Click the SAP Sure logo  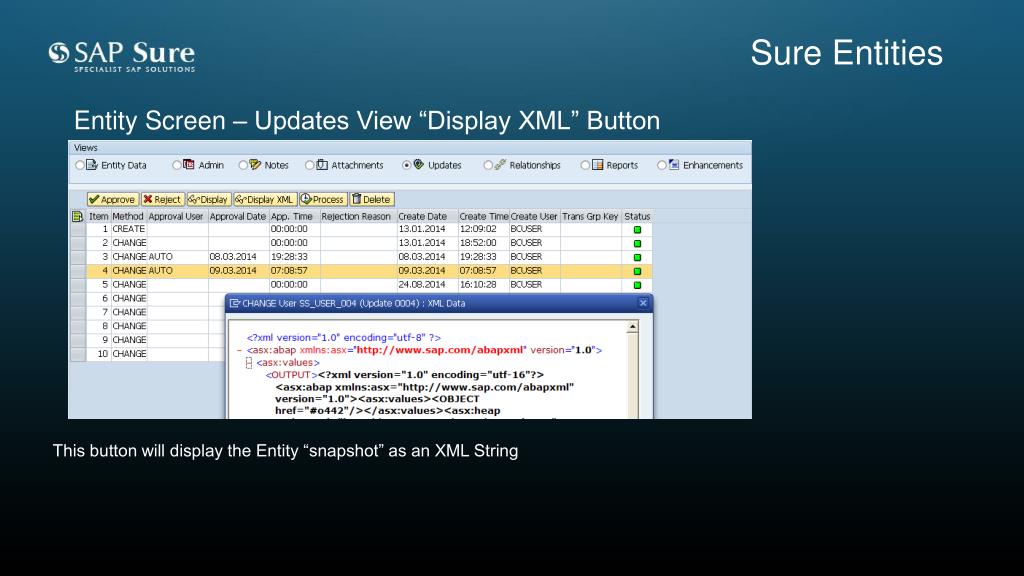(122, 57)
